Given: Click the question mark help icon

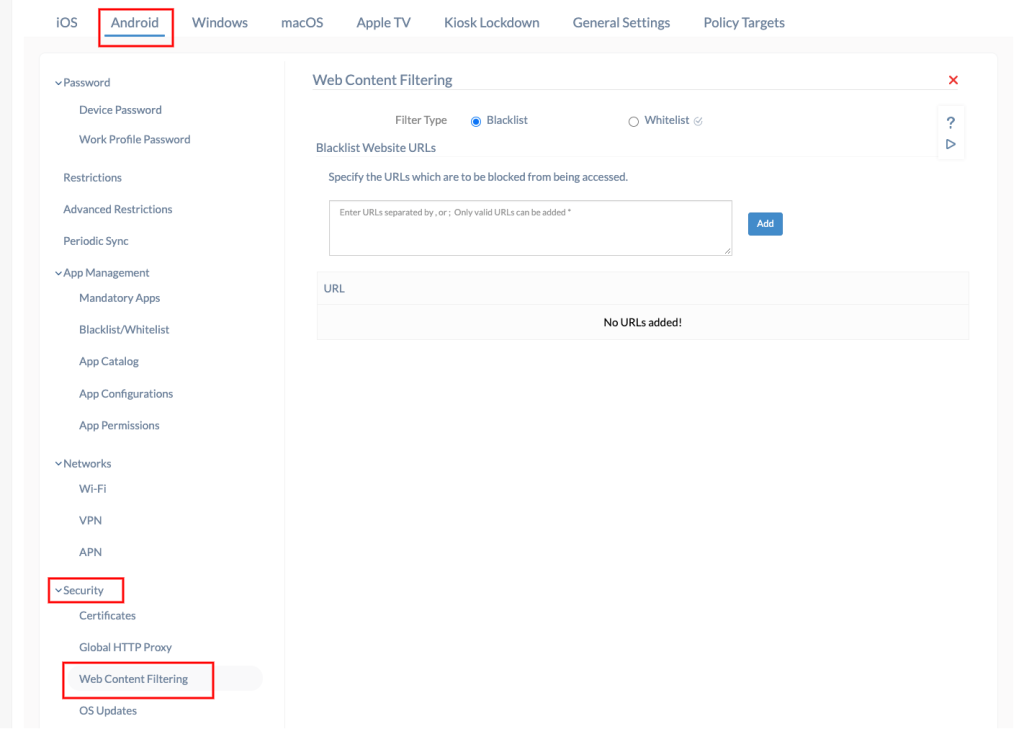Looking at the screenshot, I should click(x=950, y=122).
